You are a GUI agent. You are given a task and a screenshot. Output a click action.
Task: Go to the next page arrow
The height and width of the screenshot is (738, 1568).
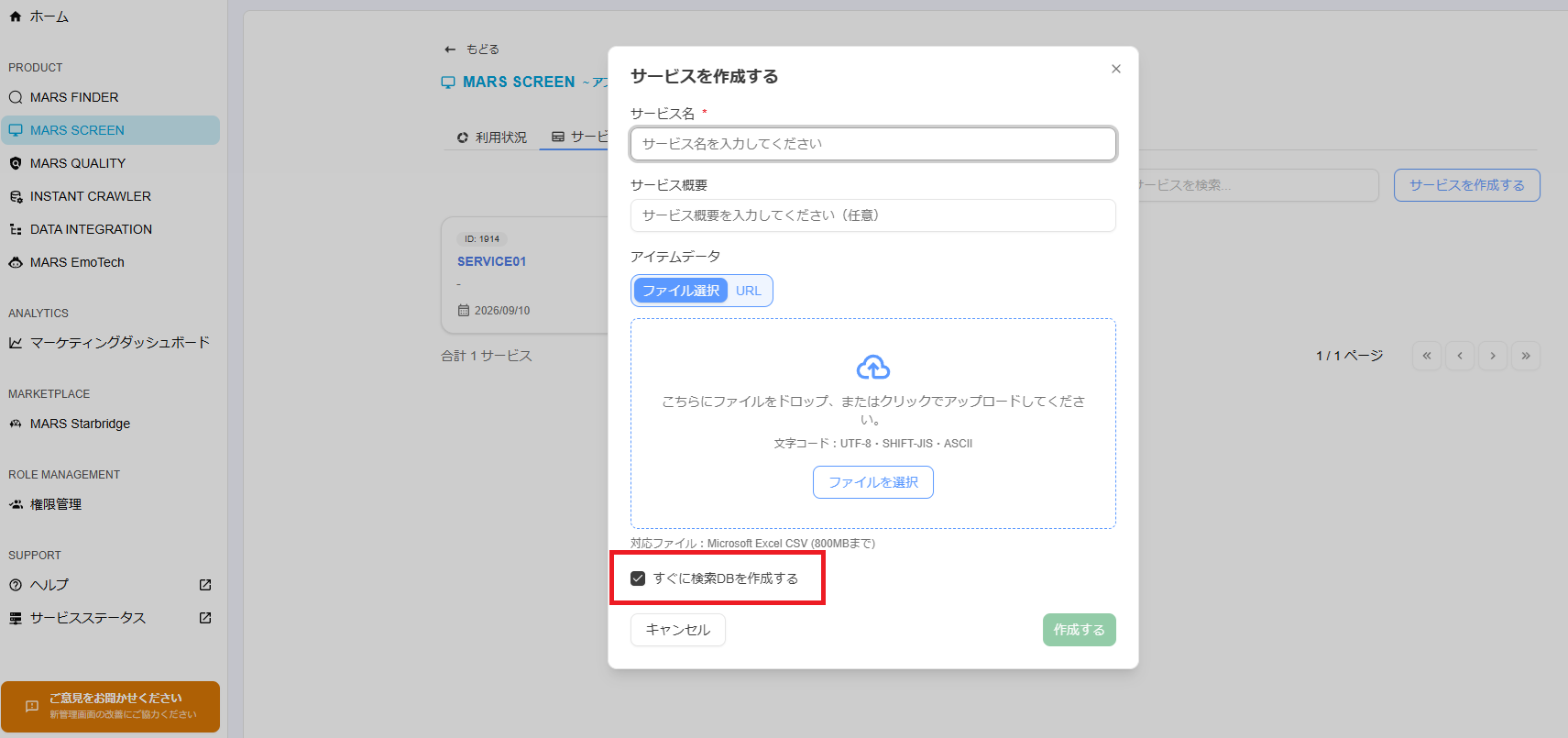click(x=1493, y=356)
